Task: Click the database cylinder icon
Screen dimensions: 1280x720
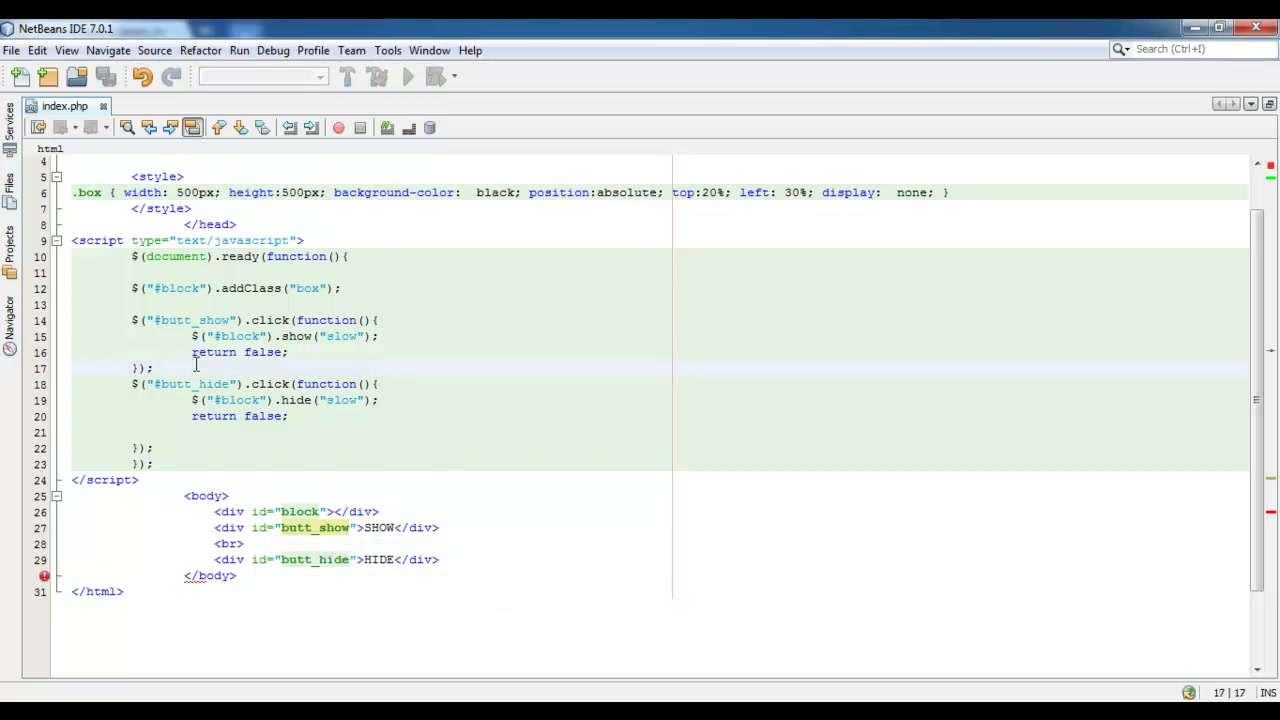Action: (x=430, y=128)
